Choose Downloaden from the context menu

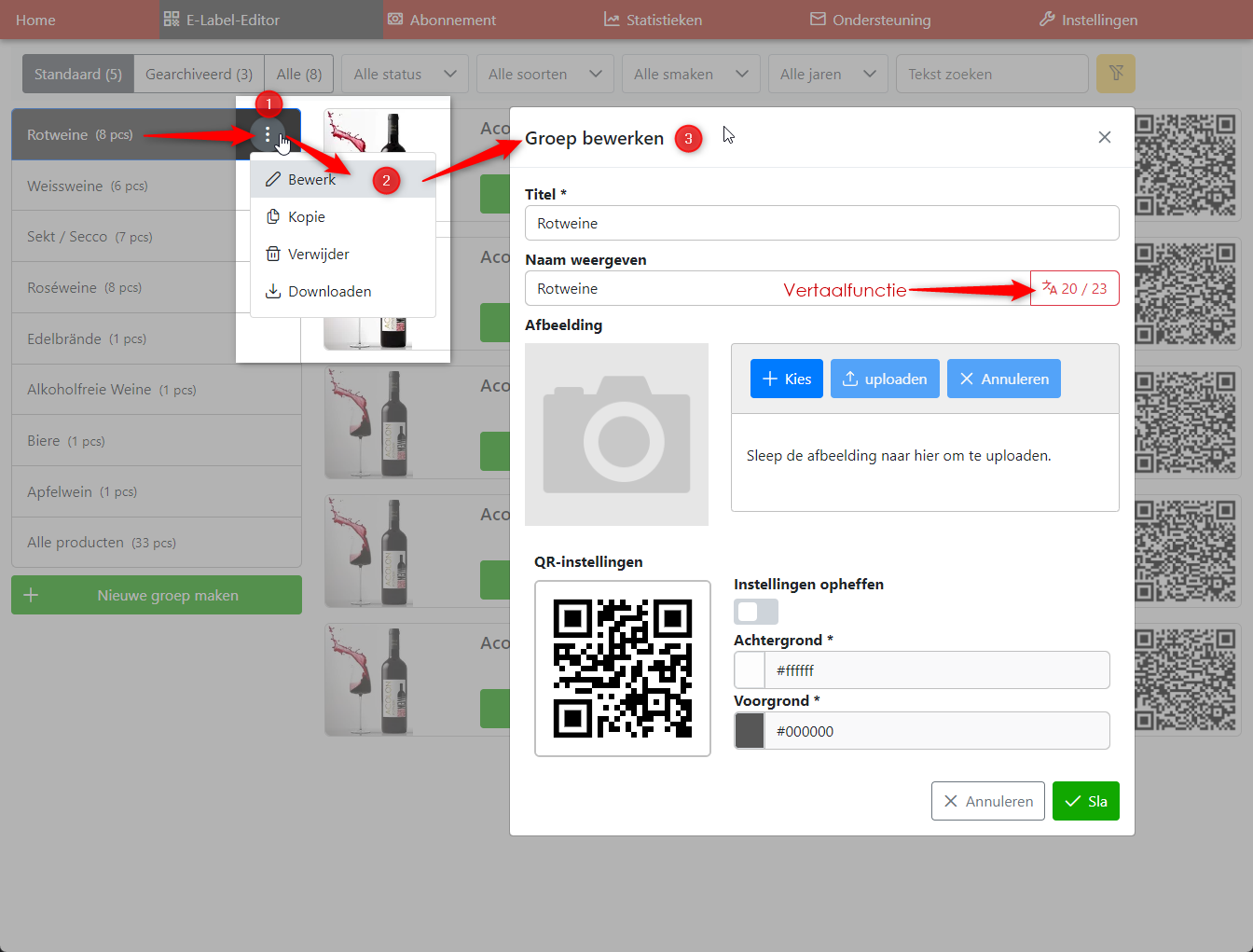tap(328, 292)
